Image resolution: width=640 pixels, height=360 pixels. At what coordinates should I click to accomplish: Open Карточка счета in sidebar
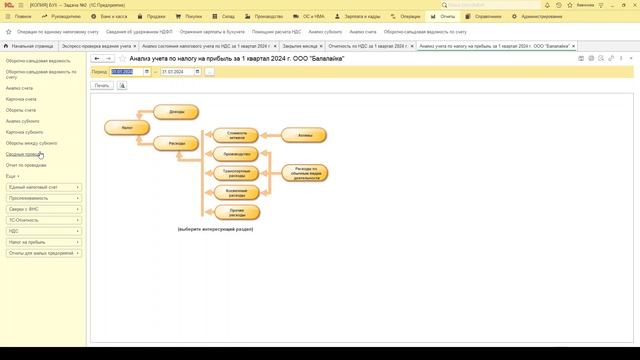[21, 99]
